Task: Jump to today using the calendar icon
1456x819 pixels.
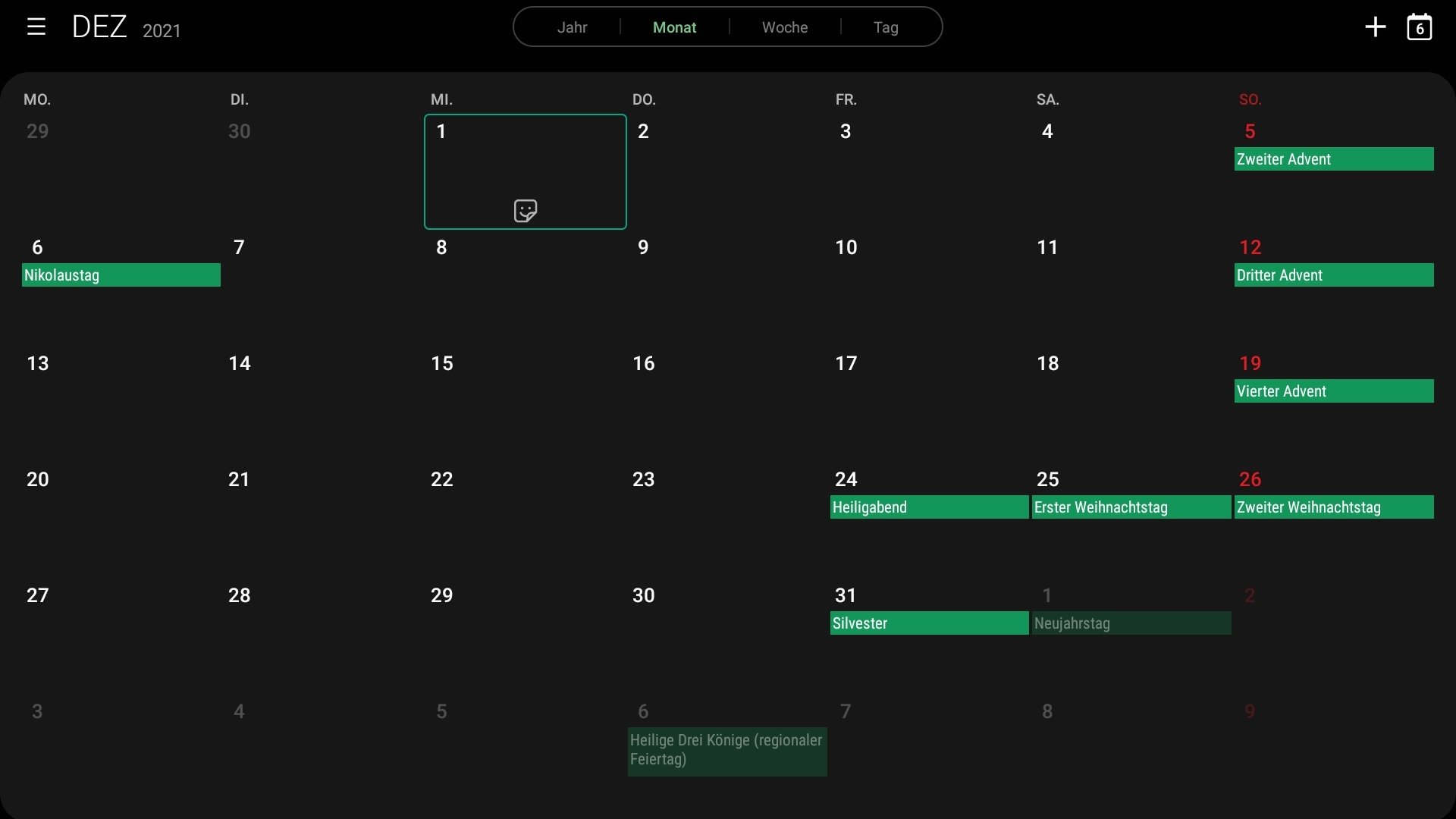Action: pos(1419,26)
